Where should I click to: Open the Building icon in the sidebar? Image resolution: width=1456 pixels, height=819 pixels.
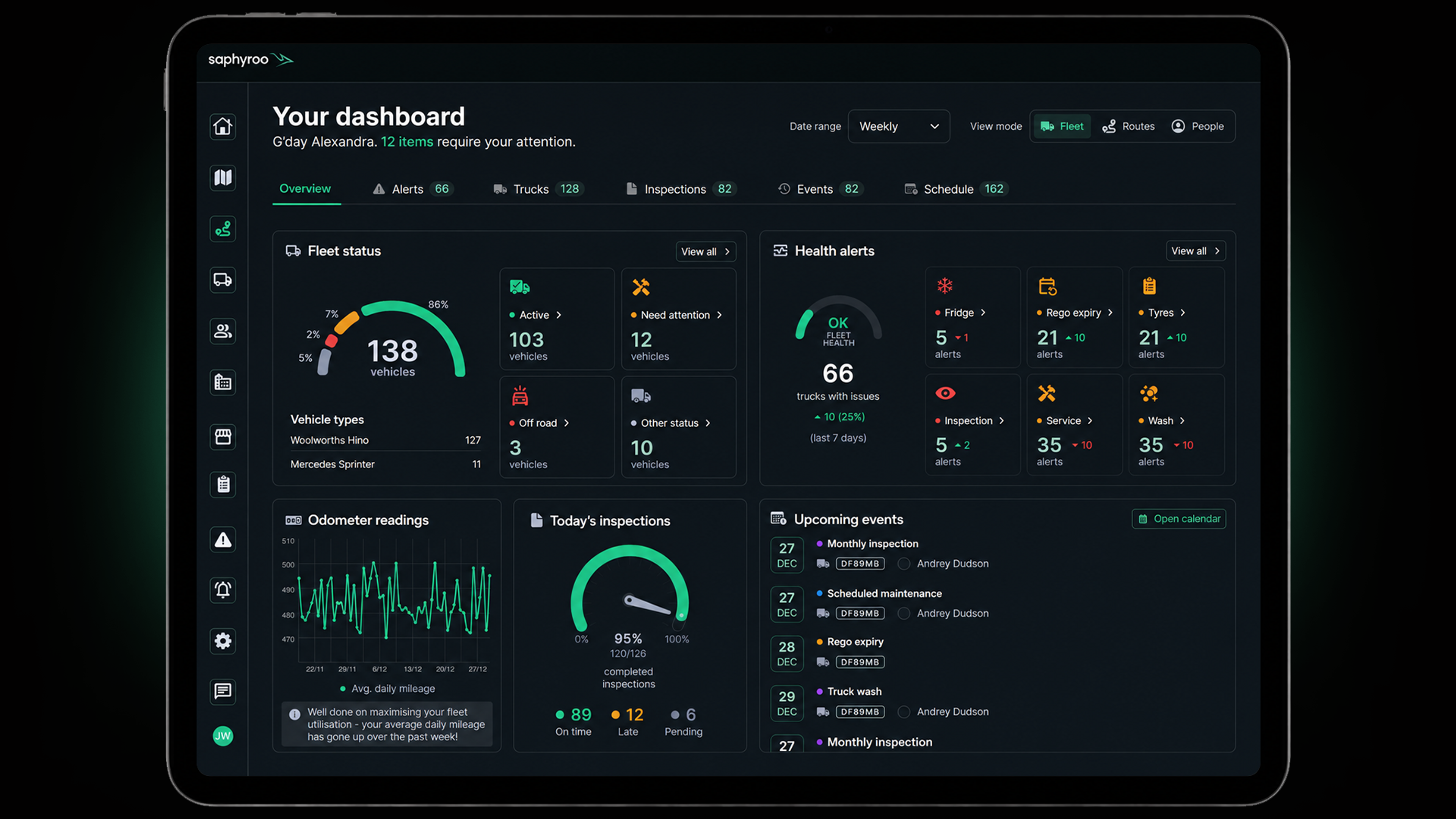coord(223,383)
